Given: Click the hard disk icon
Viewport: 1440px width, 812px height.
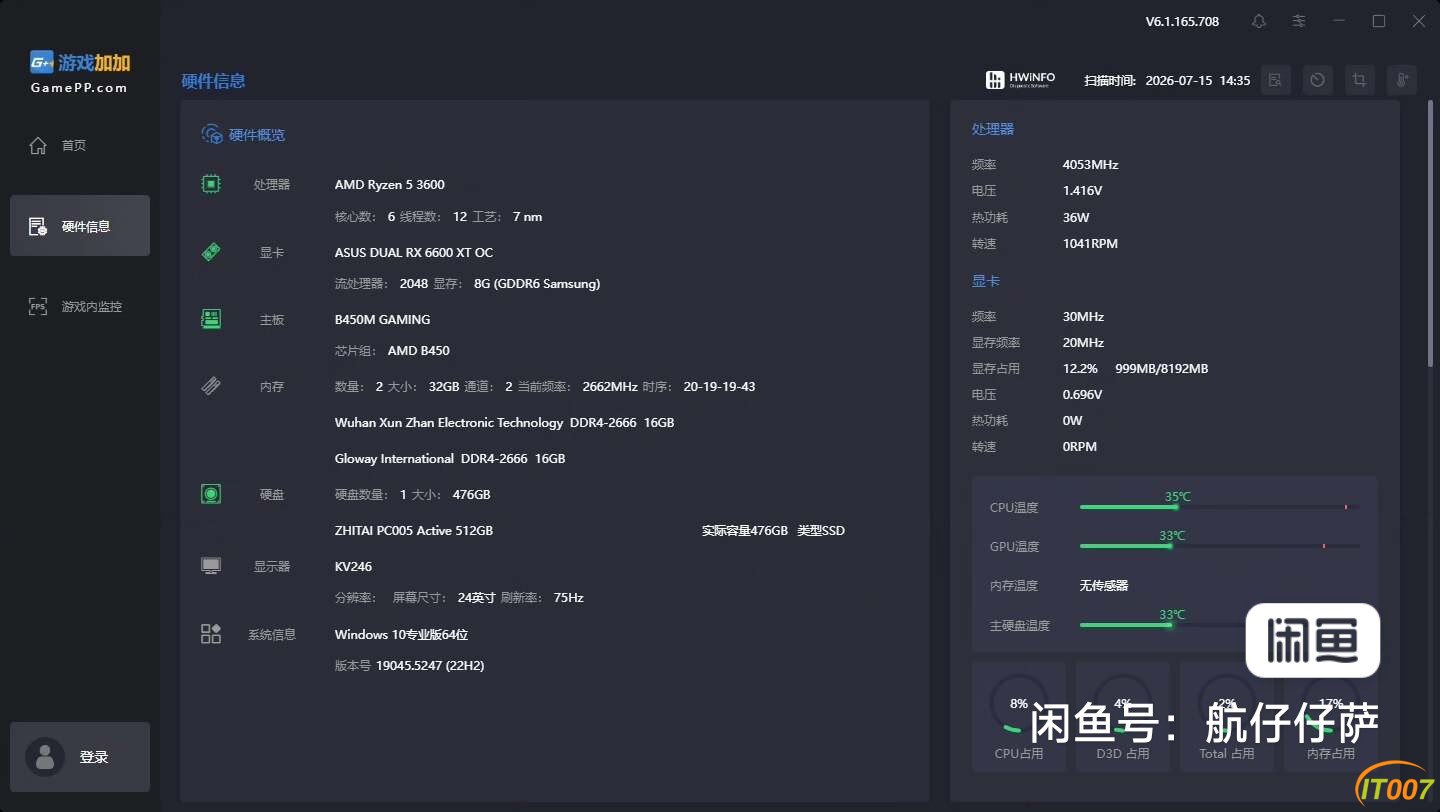Looking at the screenshot, I should 211,494.
